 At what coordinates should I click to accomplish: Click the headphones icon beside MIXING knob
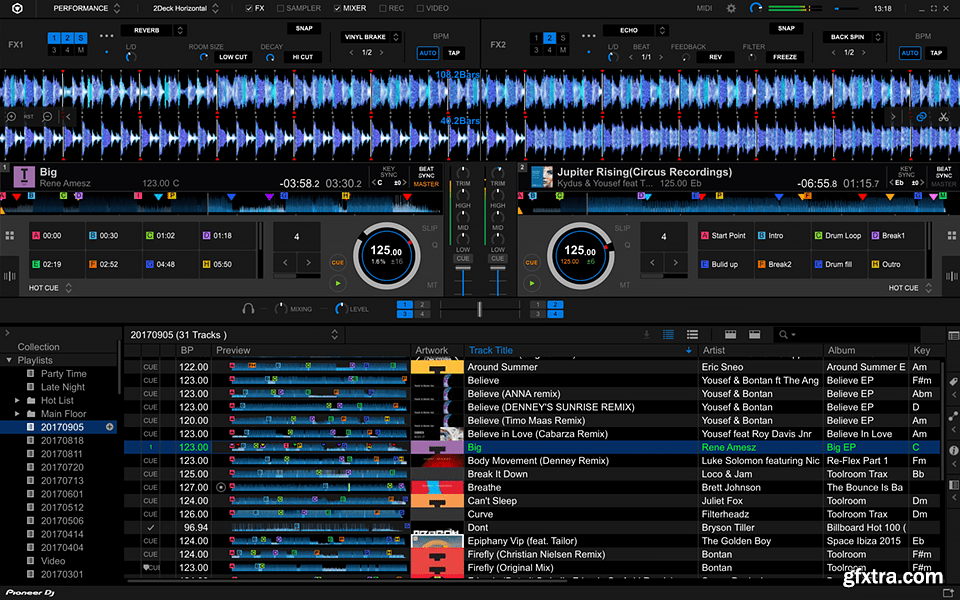click(x=248, y=309)
